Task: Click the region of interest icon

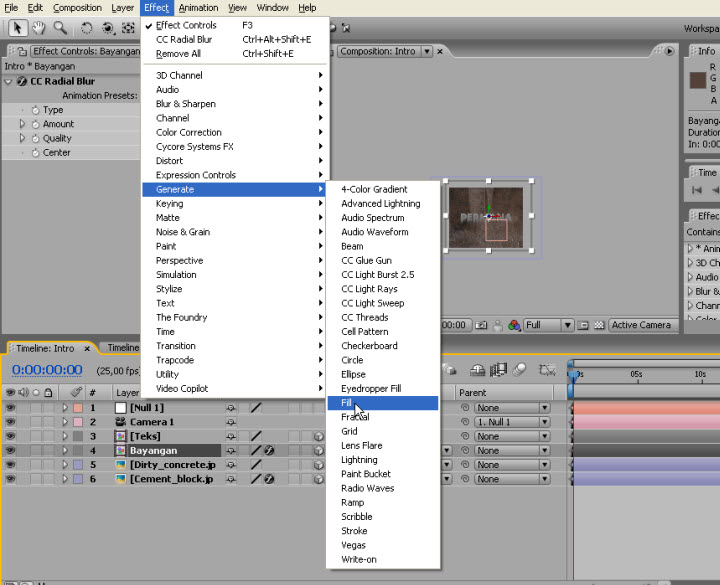Action: (x=583, y=325)
